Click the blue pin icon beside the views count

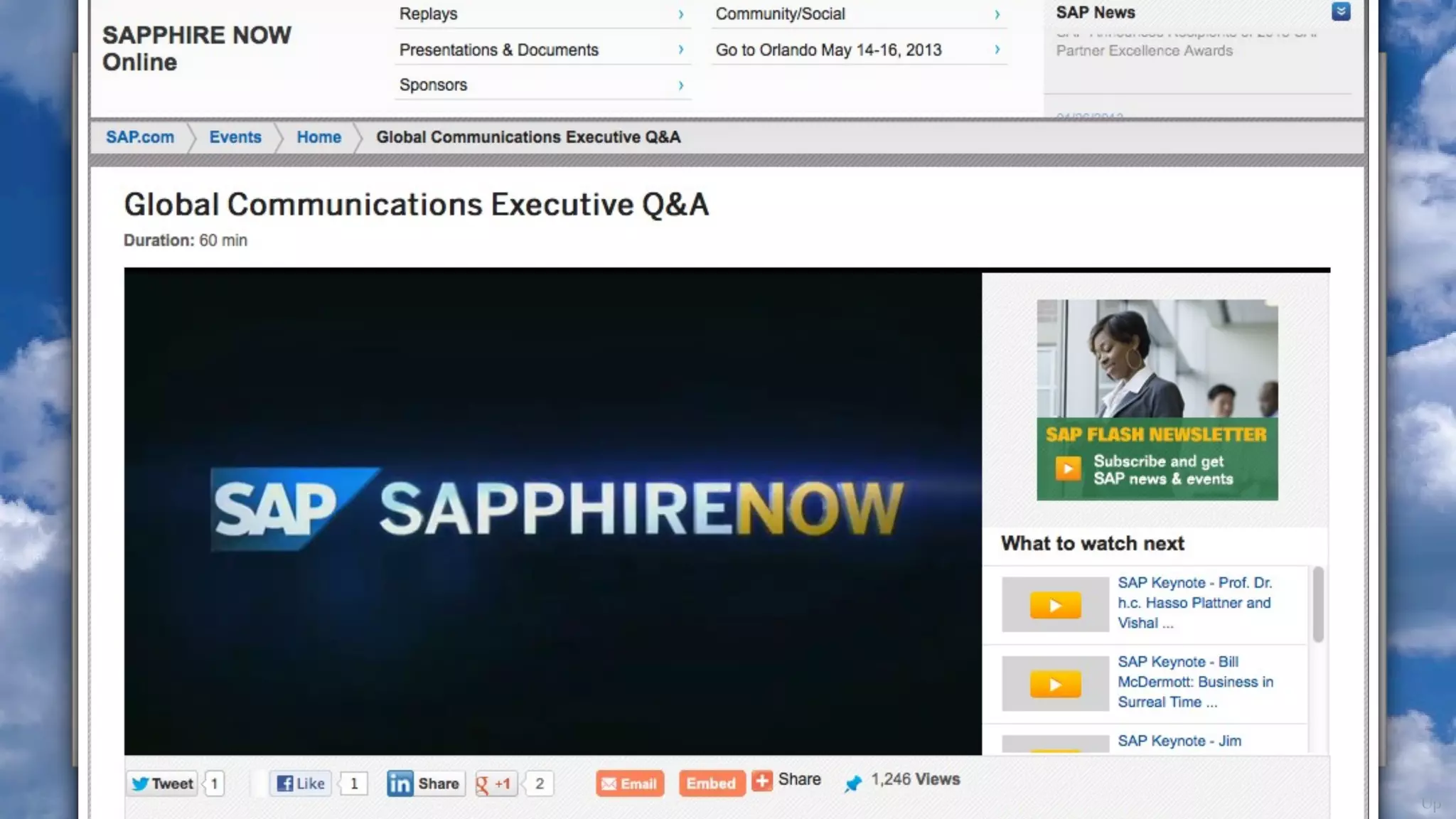[x=853, y=783]
